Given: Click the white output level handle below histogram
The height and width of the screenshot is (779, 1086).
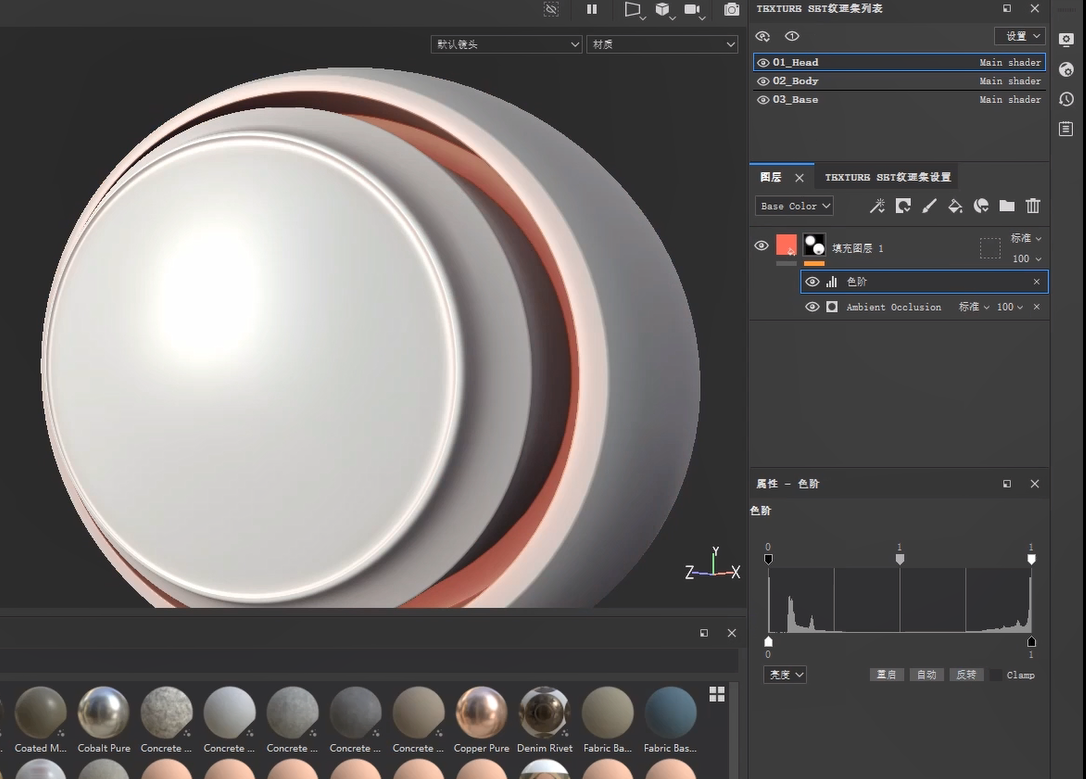Looking at the screenshot, I should [x=768, y=641].
